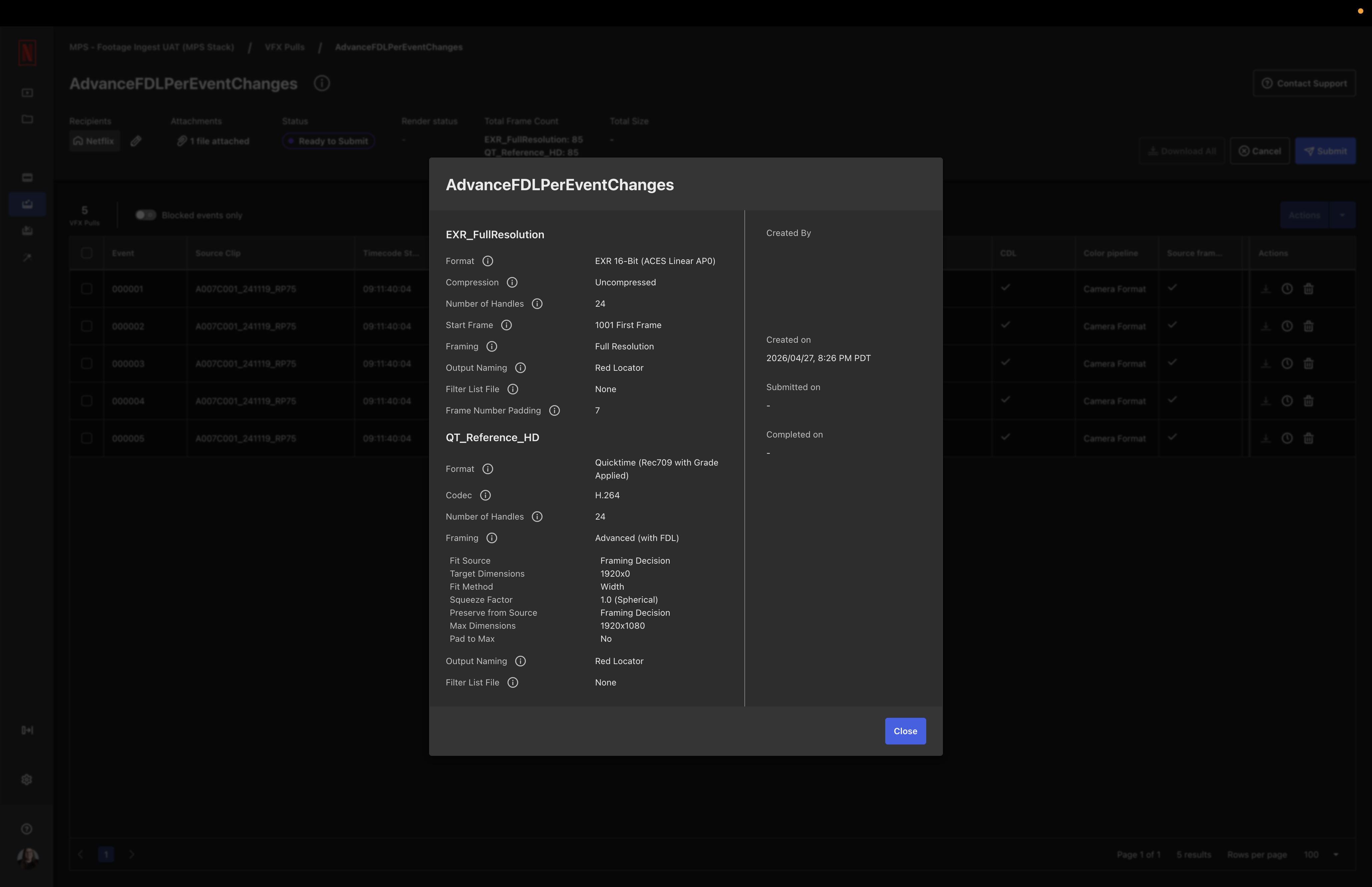The width and height of the screenshot is (1372, 887).
Task: Check the event 000001 row
Action: pos(87,289)
